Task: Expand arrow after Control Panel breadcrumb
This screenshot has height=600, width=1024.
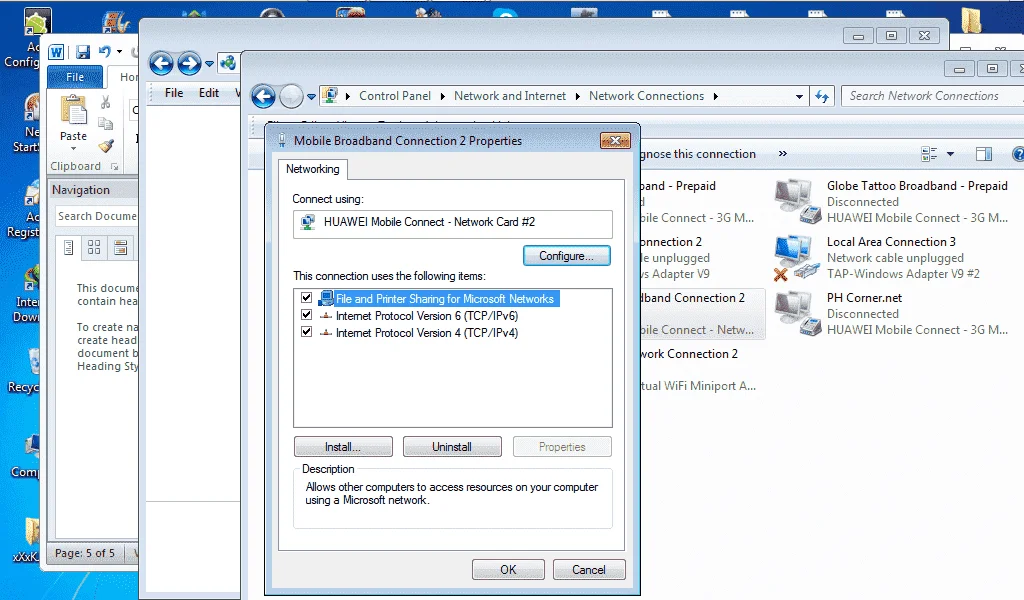Action: coord(442,97)
